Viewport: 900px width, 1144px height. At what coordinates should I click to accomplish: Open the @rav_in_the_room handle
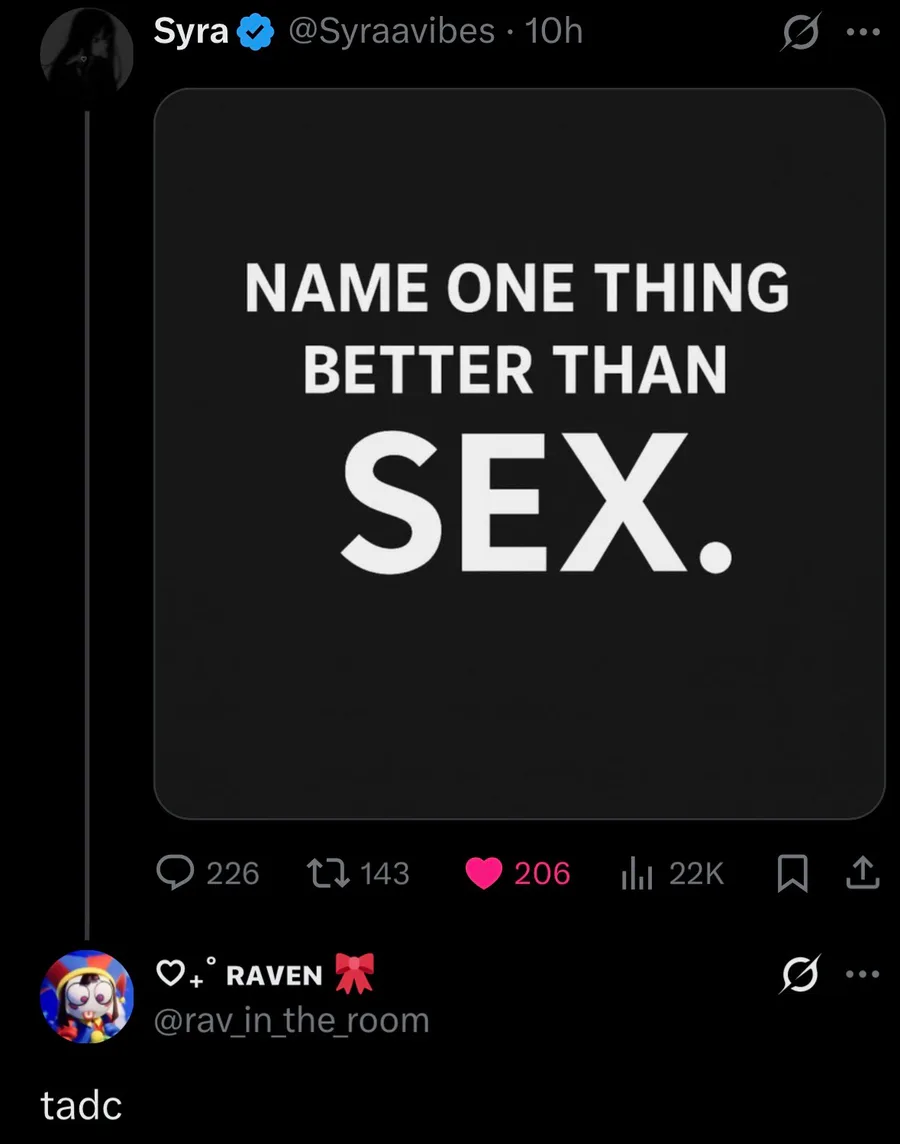(x=292, y=1020)
